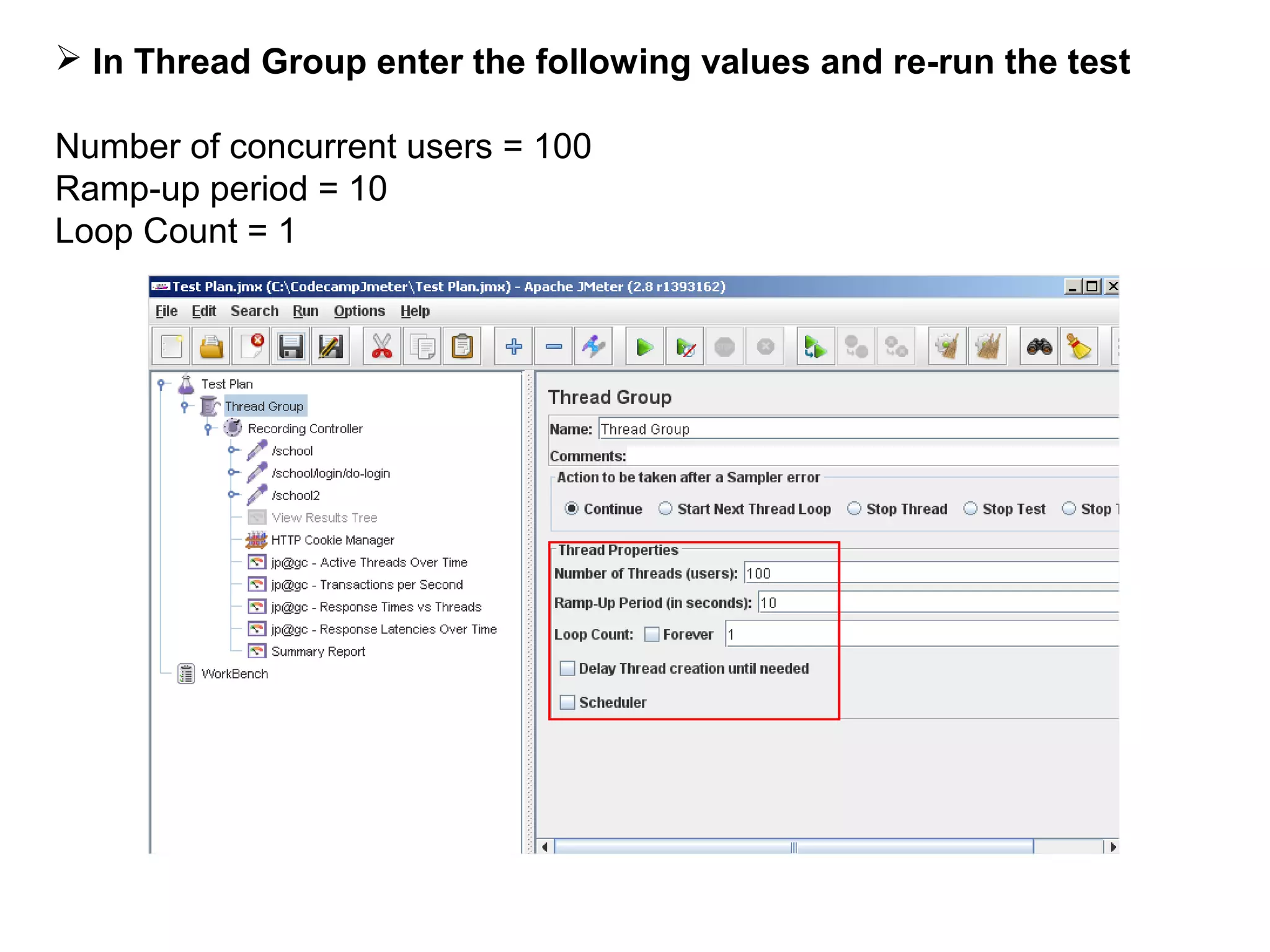
Task: Save the test plan with floppy icon
Action: (291, 346)
